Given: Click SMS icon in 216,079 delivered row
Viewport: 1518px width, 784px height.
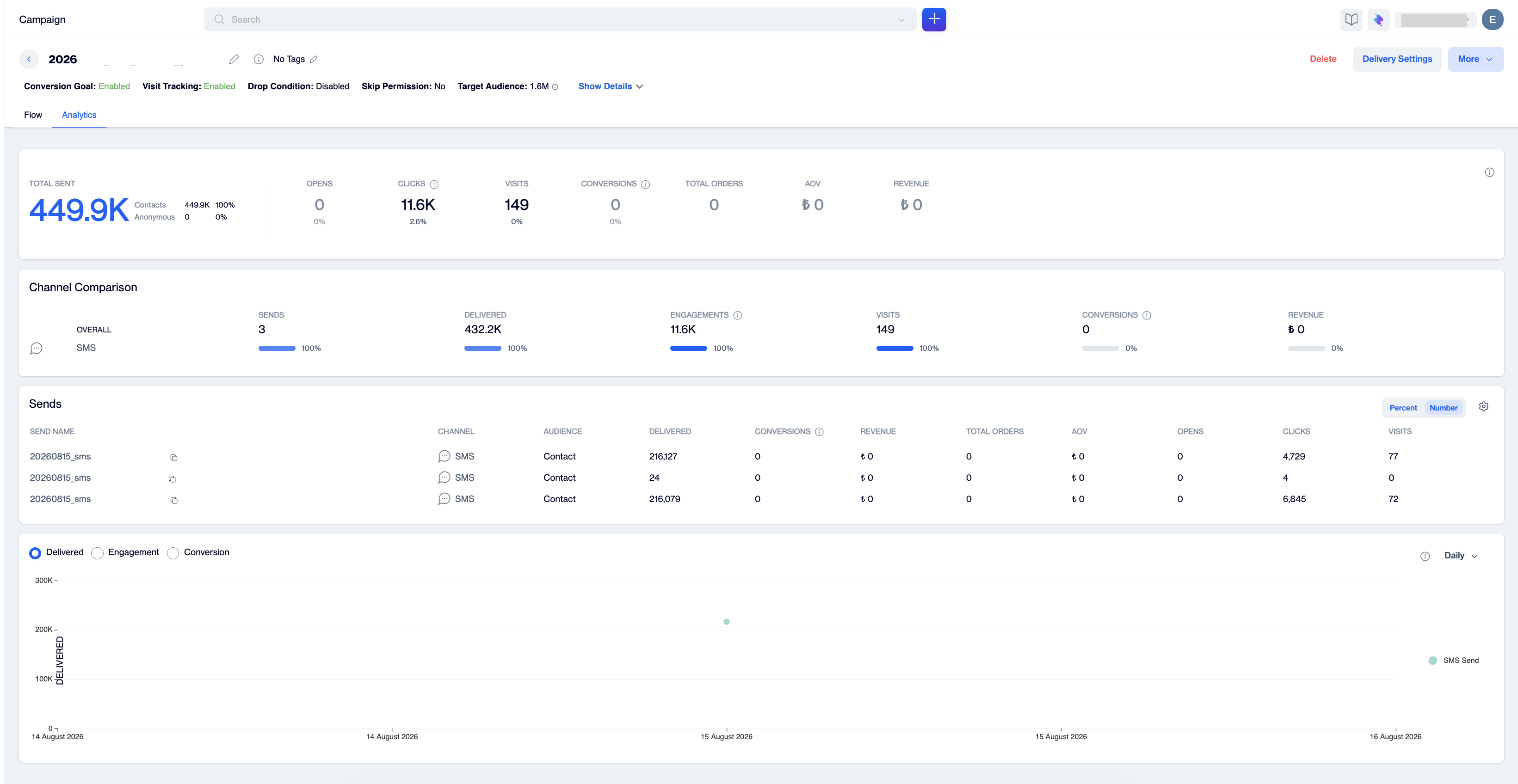Looking at the screenshot, I should [444, 499].
